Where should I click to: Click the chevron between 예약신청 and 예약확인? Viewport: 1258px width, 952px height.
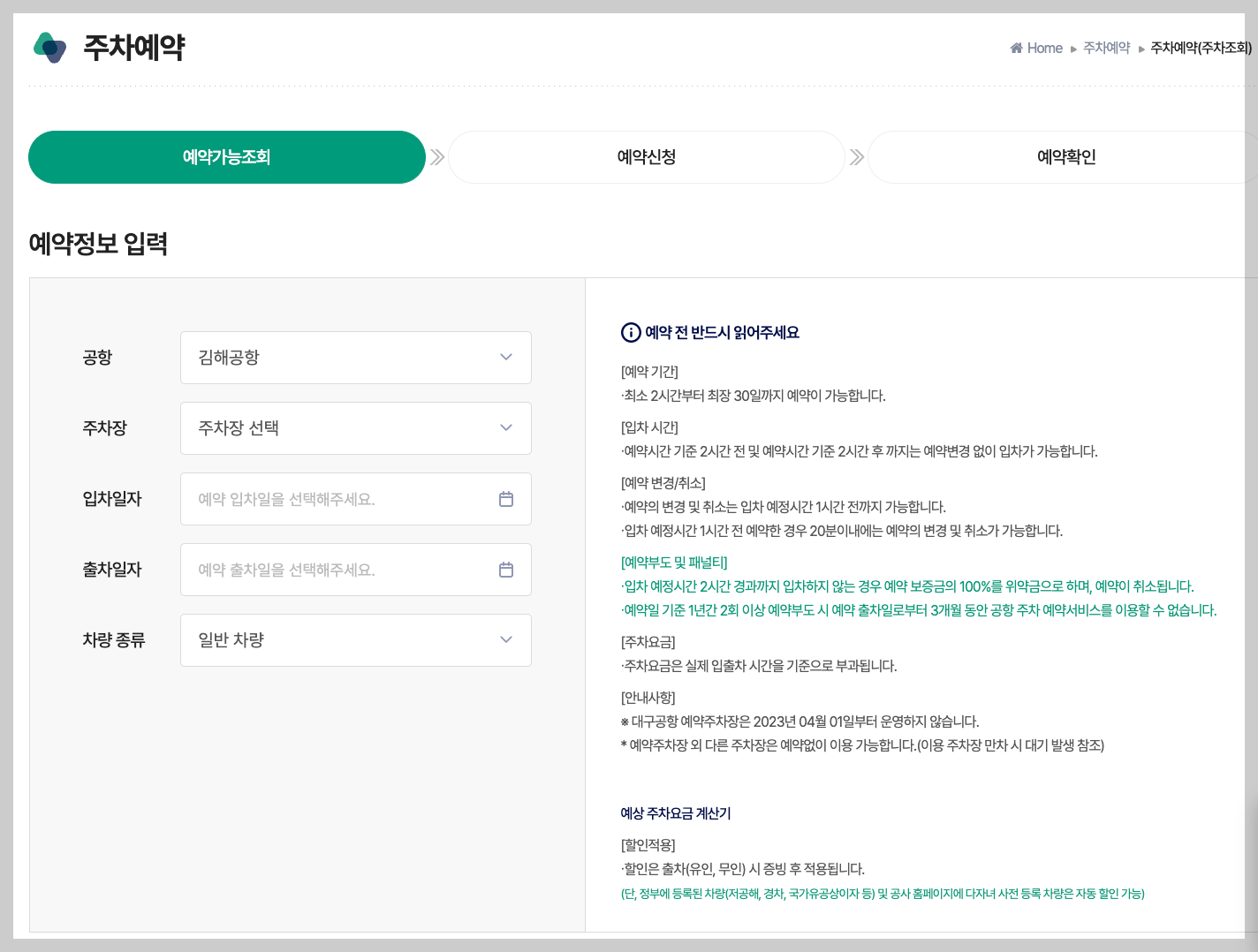coord(856,157)
